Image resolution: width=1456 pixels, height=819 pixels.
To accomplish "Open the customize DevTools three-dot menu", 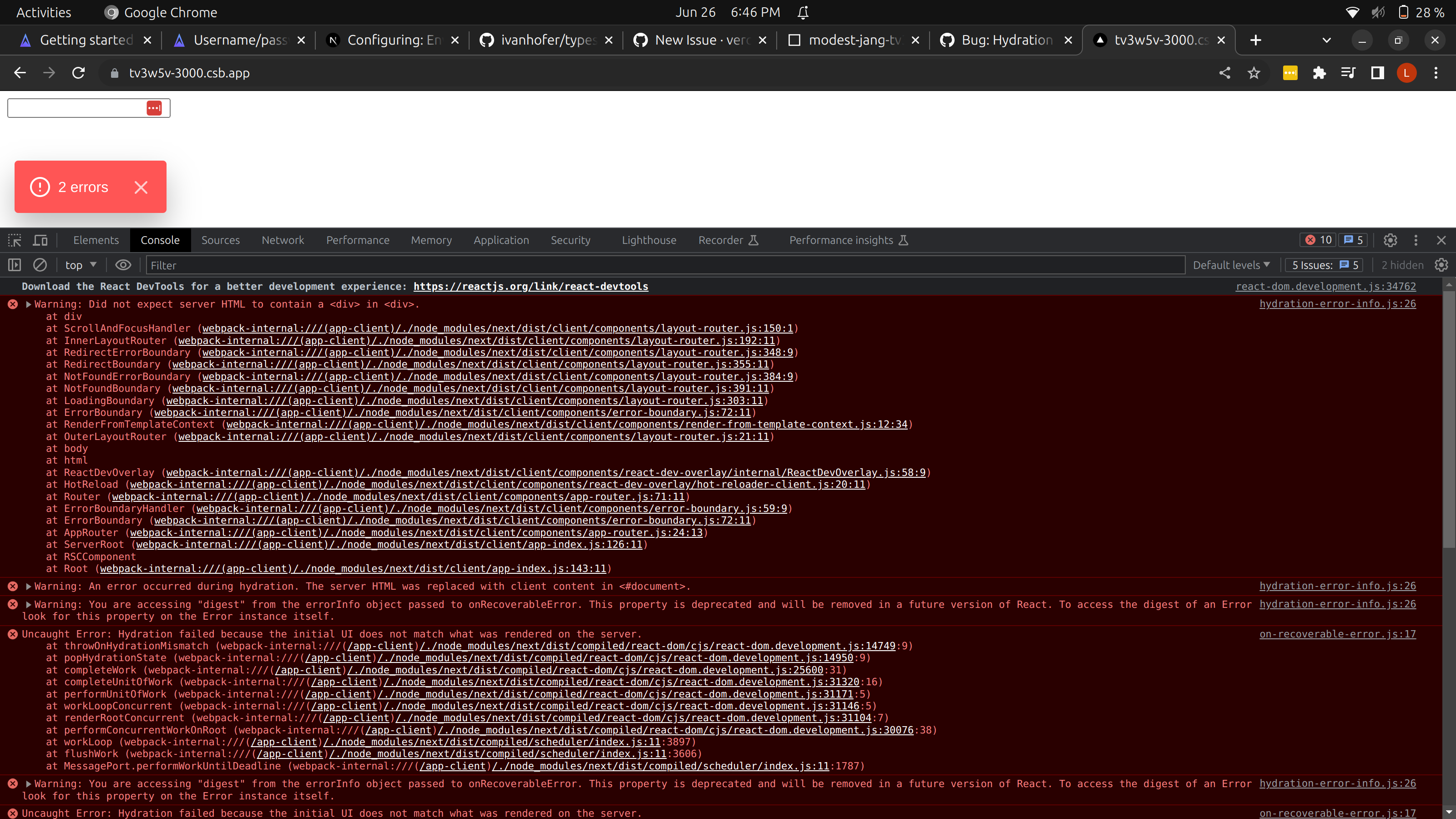I will tap(1416, 240).
